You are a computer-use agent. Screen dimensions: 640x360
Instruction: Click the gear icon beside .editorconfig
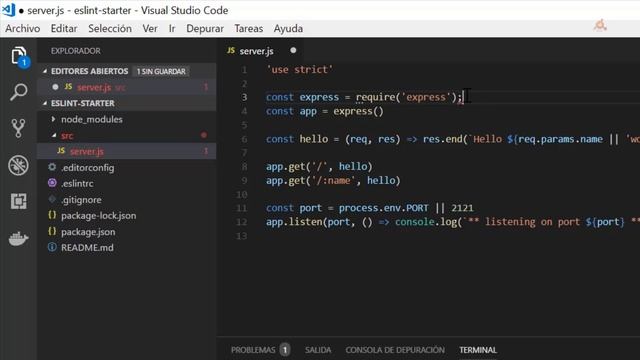52,167
